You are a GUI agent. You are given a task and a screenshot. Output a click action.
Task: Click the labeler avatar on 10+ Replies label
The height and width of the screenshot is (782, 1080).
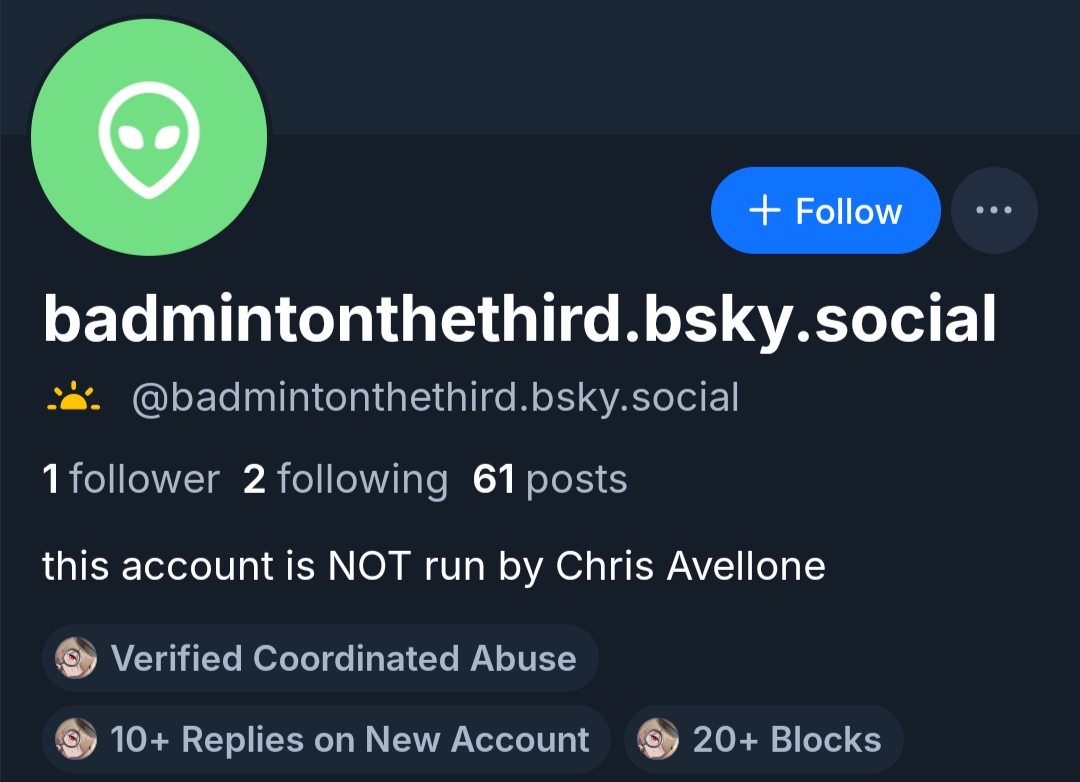point(77,740)
